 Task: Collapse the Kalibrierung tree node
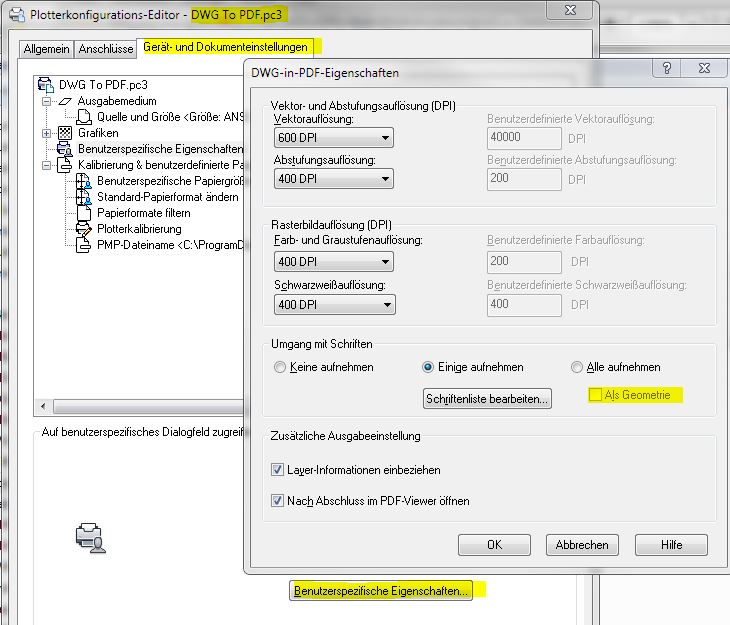point(47,165)
